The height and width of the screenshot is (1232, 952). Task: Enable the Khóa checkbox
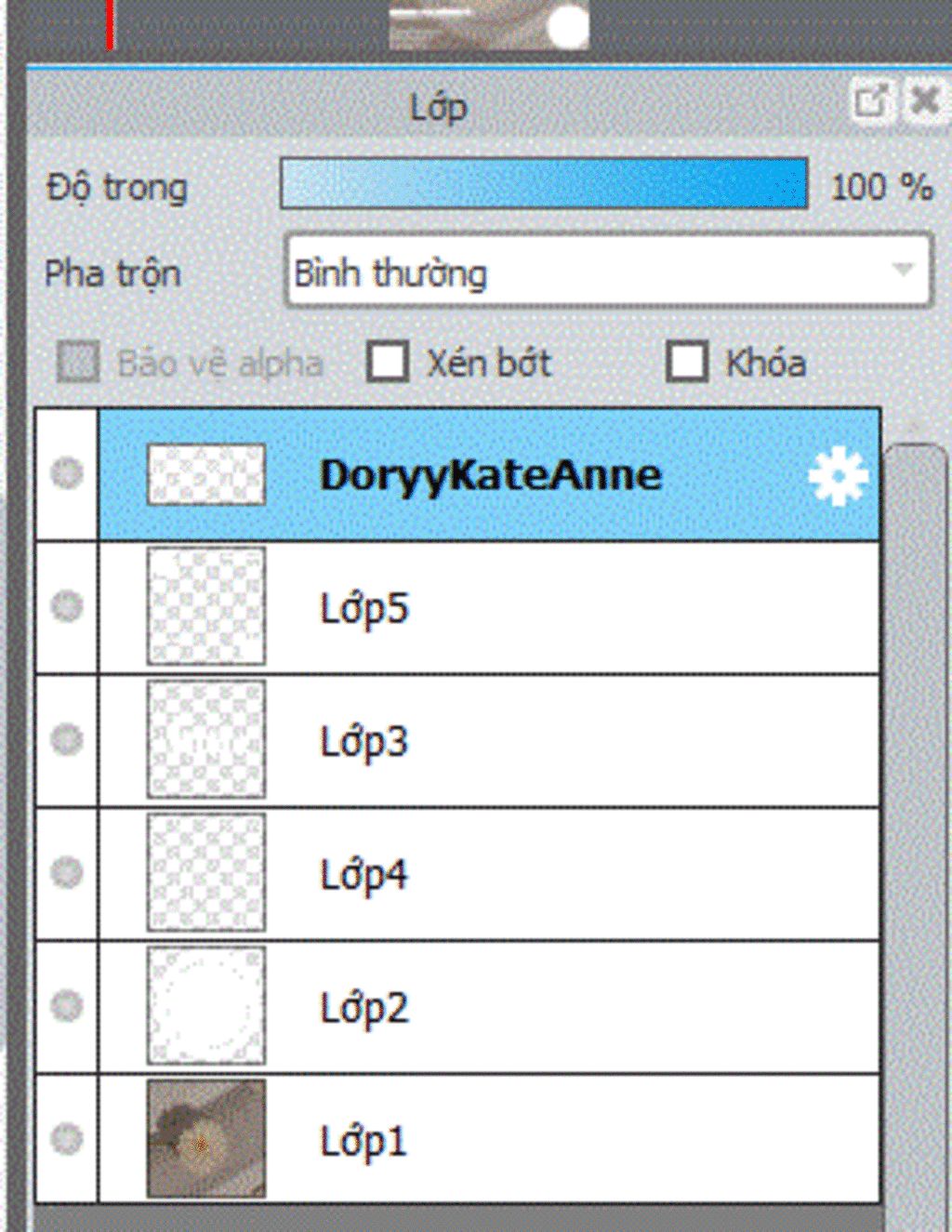[687, 362]
